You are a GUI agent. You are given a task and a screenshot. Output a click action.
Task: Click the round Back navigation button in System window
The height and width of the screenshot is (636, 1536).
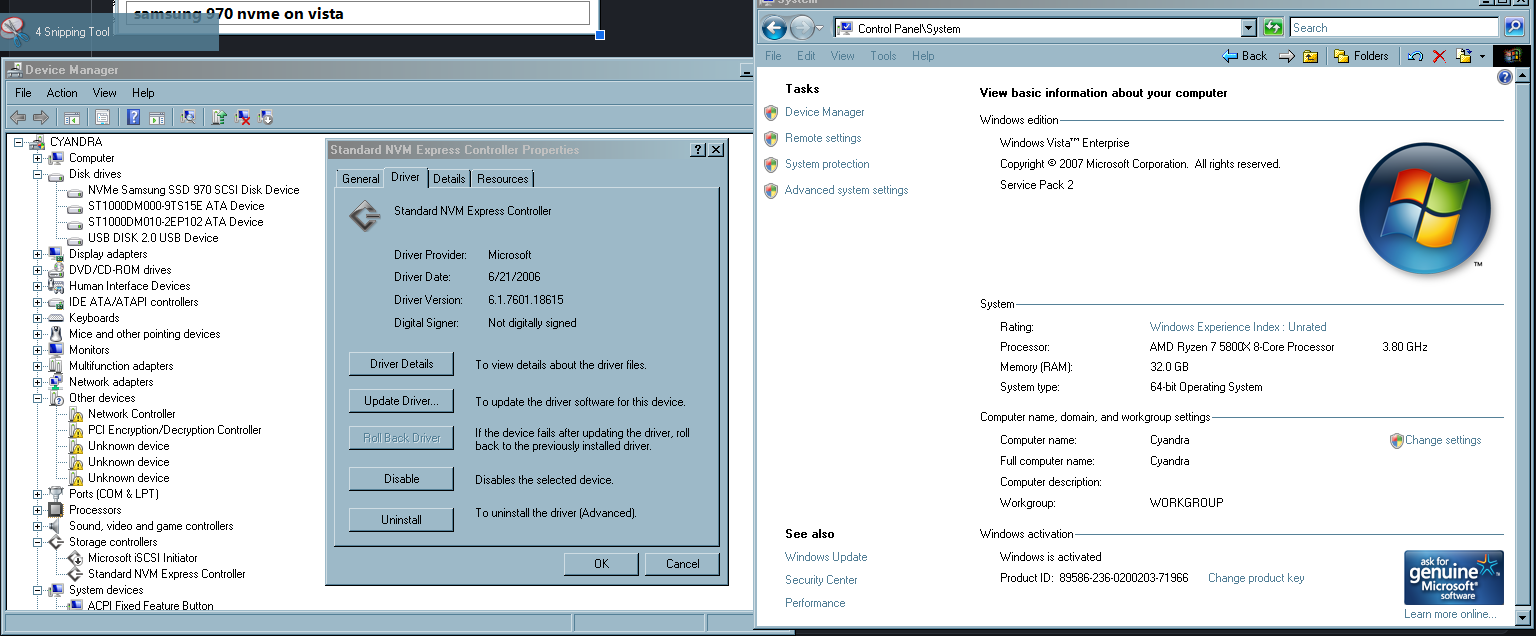[x=775, y=28]
